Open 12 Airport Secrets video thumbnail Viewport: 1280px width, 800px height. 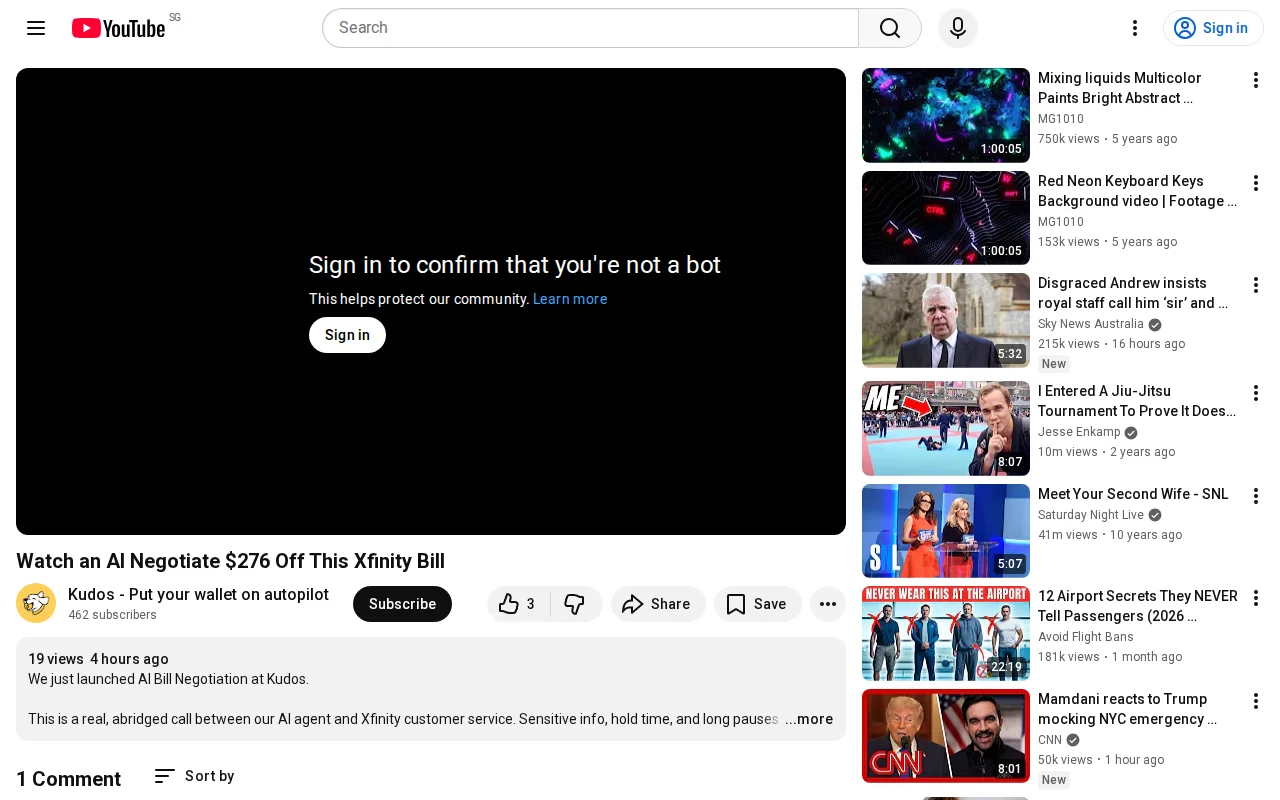946,633
